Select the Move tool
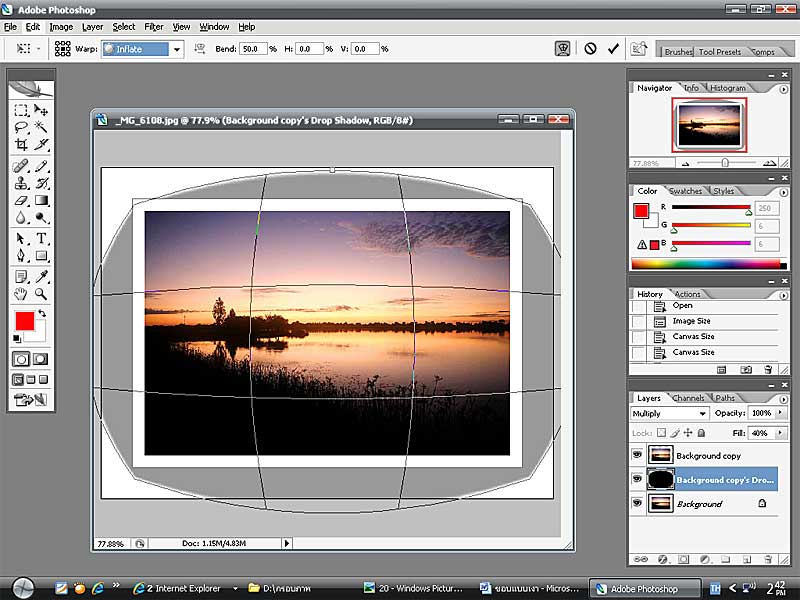 tap(41, 110)
